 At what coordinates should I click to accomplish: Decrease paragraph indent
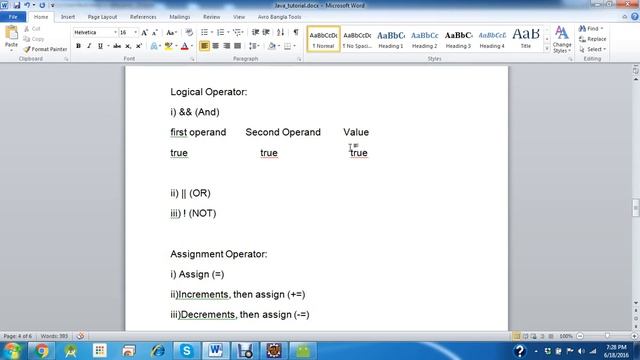[256, 32]
